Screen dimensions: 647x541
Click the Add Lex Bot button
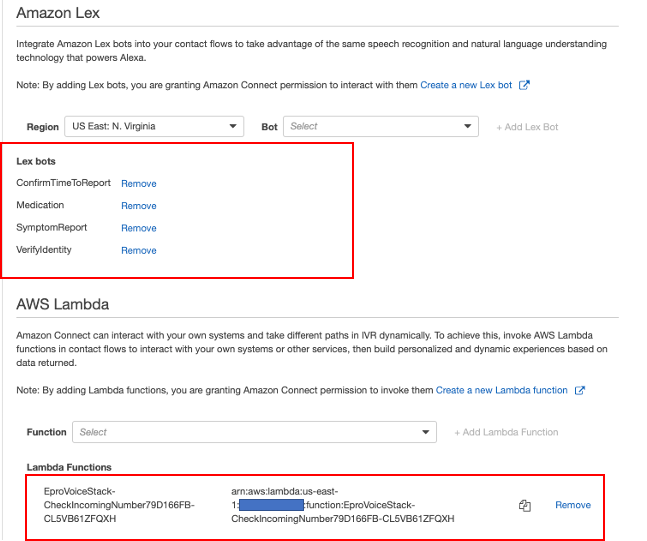click(527, 127)
